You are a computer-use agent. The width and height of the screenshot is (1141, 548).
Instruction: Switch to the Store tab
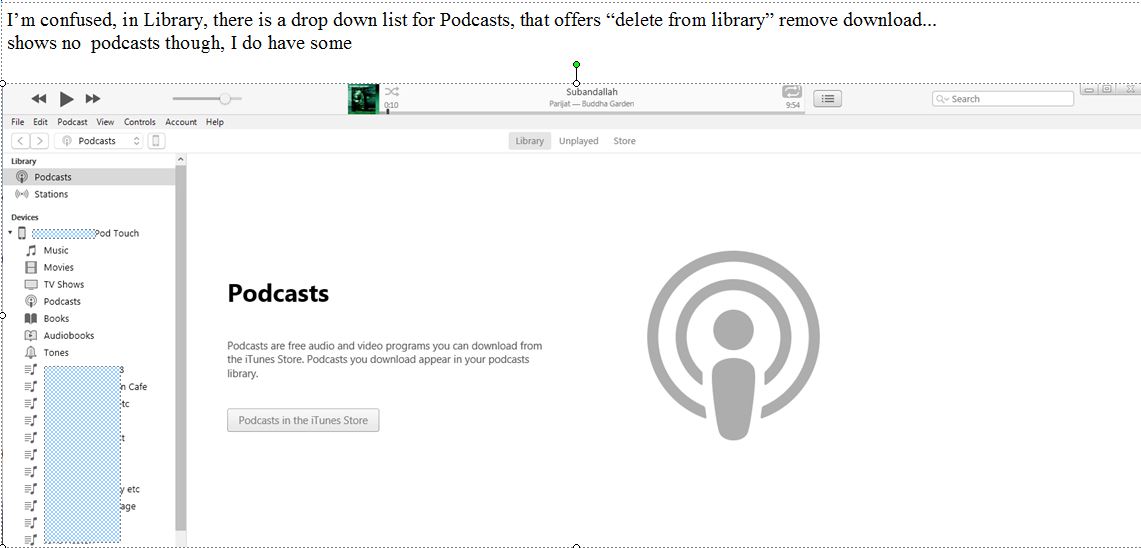624,141
